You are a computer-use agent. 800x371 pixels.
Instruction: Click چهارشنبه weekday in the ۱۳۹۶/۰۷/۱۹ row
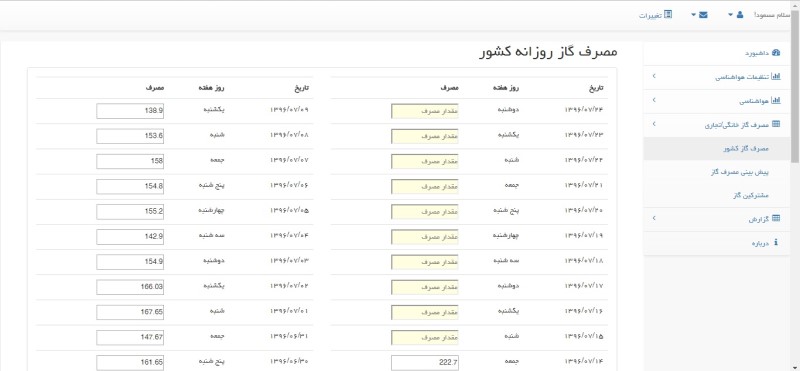coord(506,236)
